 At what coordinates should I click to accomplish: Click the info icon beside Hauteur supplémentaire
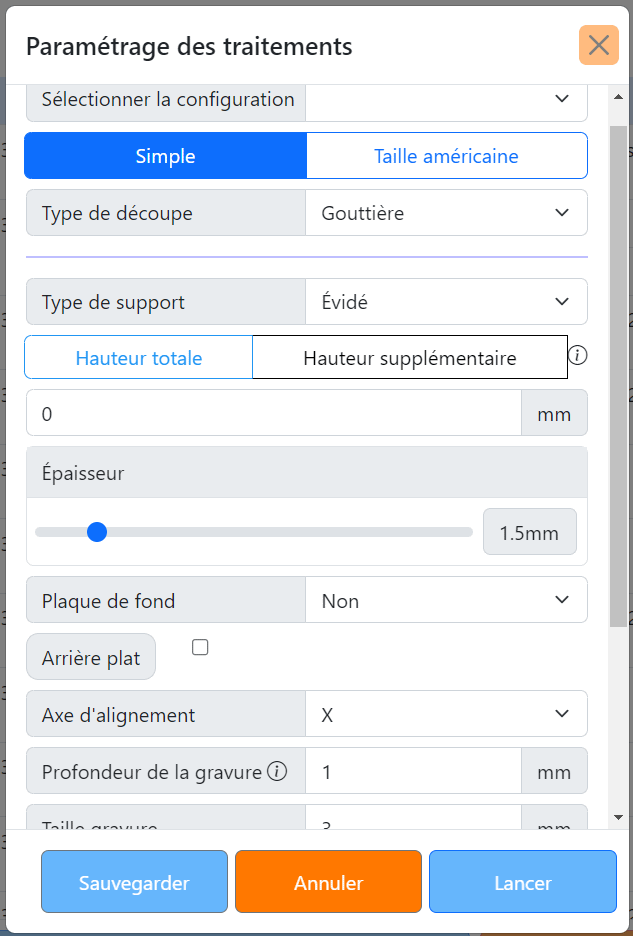coord(578,355)
